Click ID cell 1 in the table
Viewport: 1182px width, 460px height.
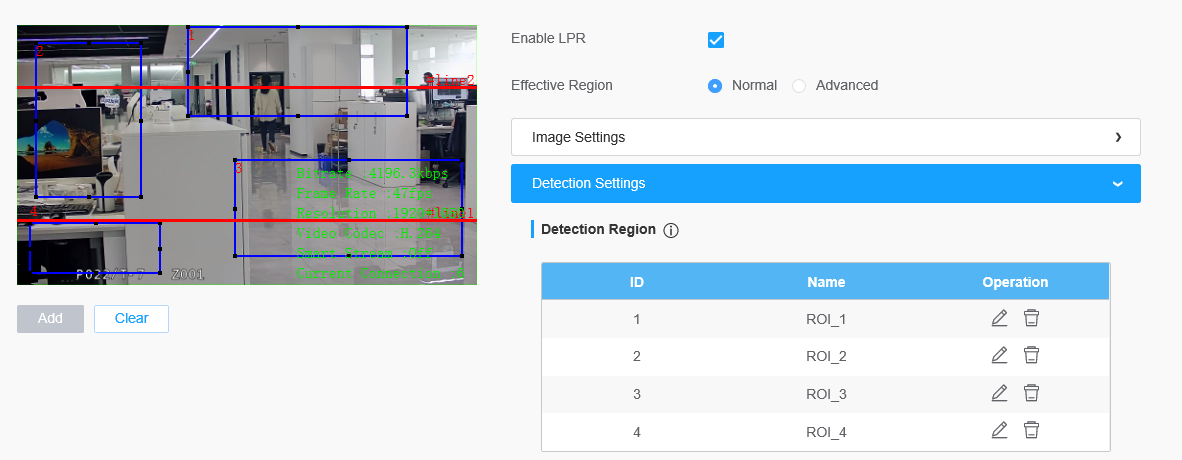click(637, 319)
